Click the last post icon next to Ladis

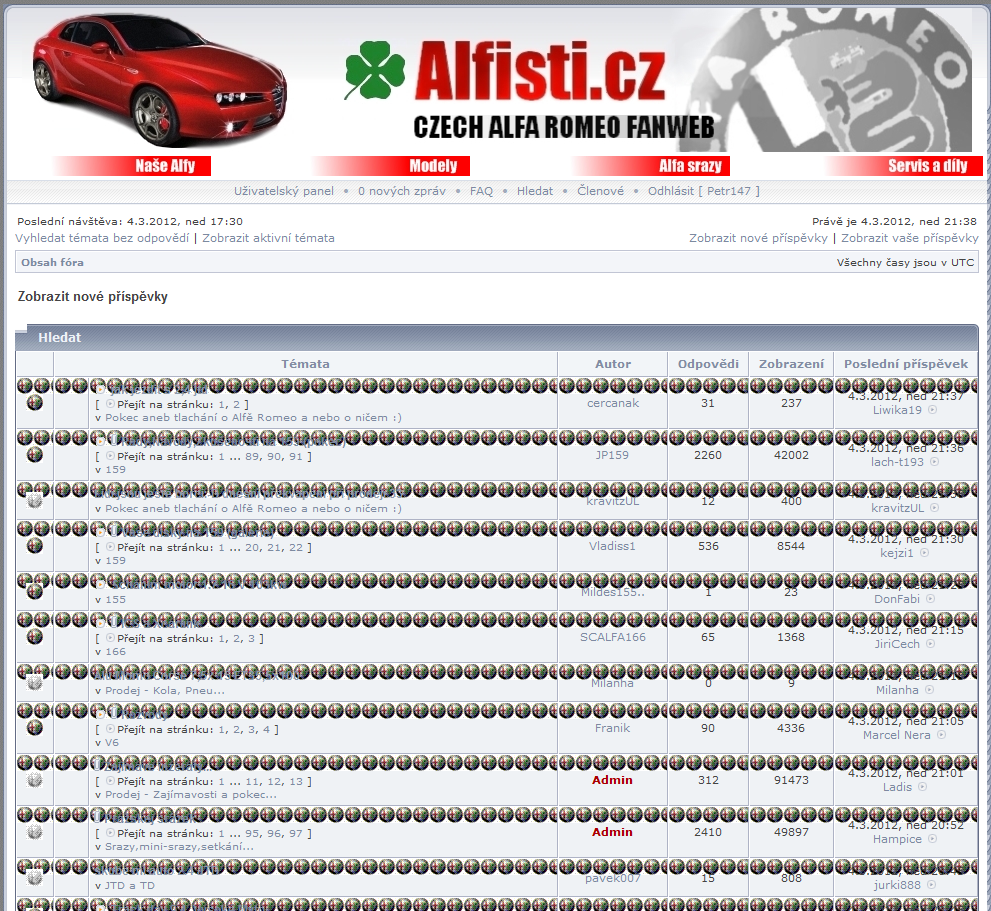pyautogui.click(x=923, y=787)
